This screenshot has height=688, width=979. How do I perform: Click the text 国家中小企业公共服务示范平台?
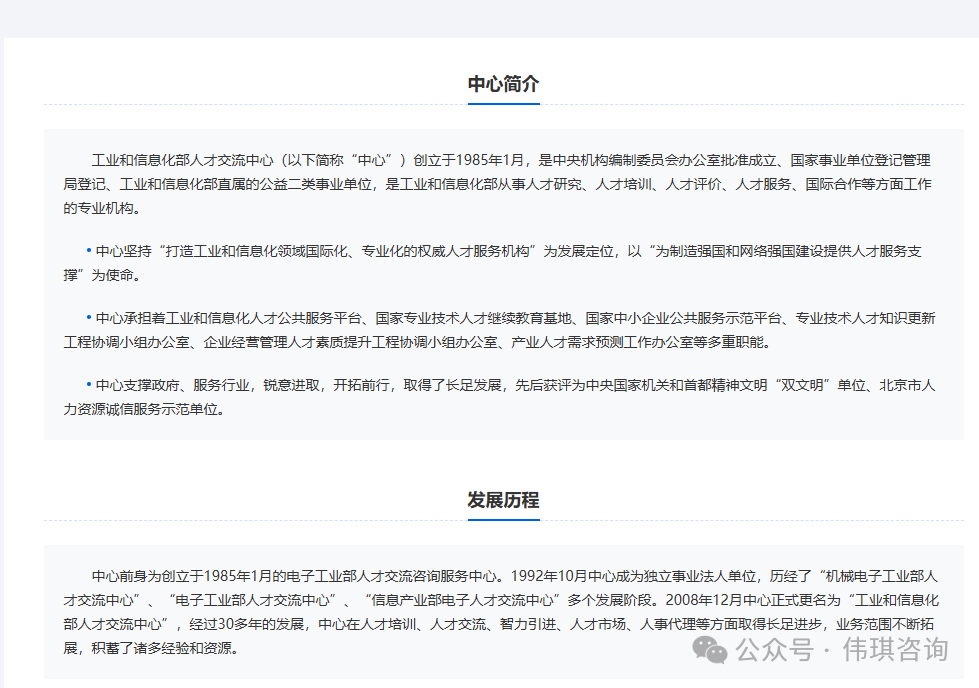(x=683, y=318)
